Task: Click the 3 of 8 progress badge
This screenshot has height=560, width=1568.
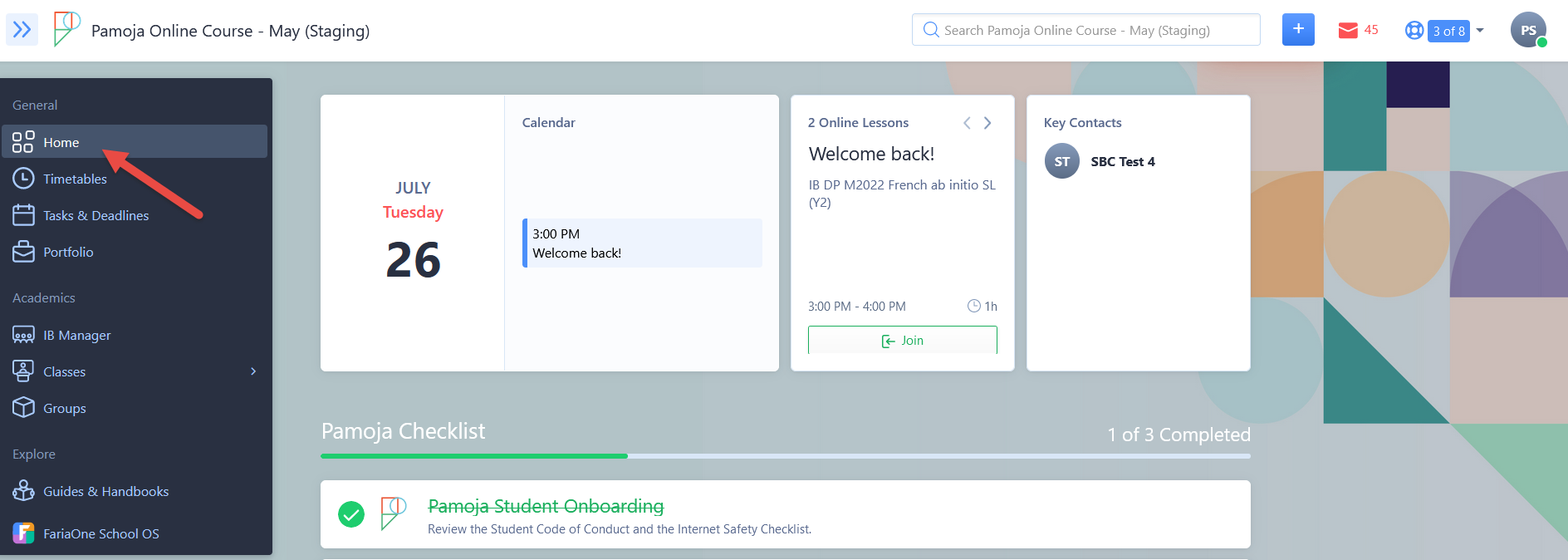Action: click(1449, 31)
